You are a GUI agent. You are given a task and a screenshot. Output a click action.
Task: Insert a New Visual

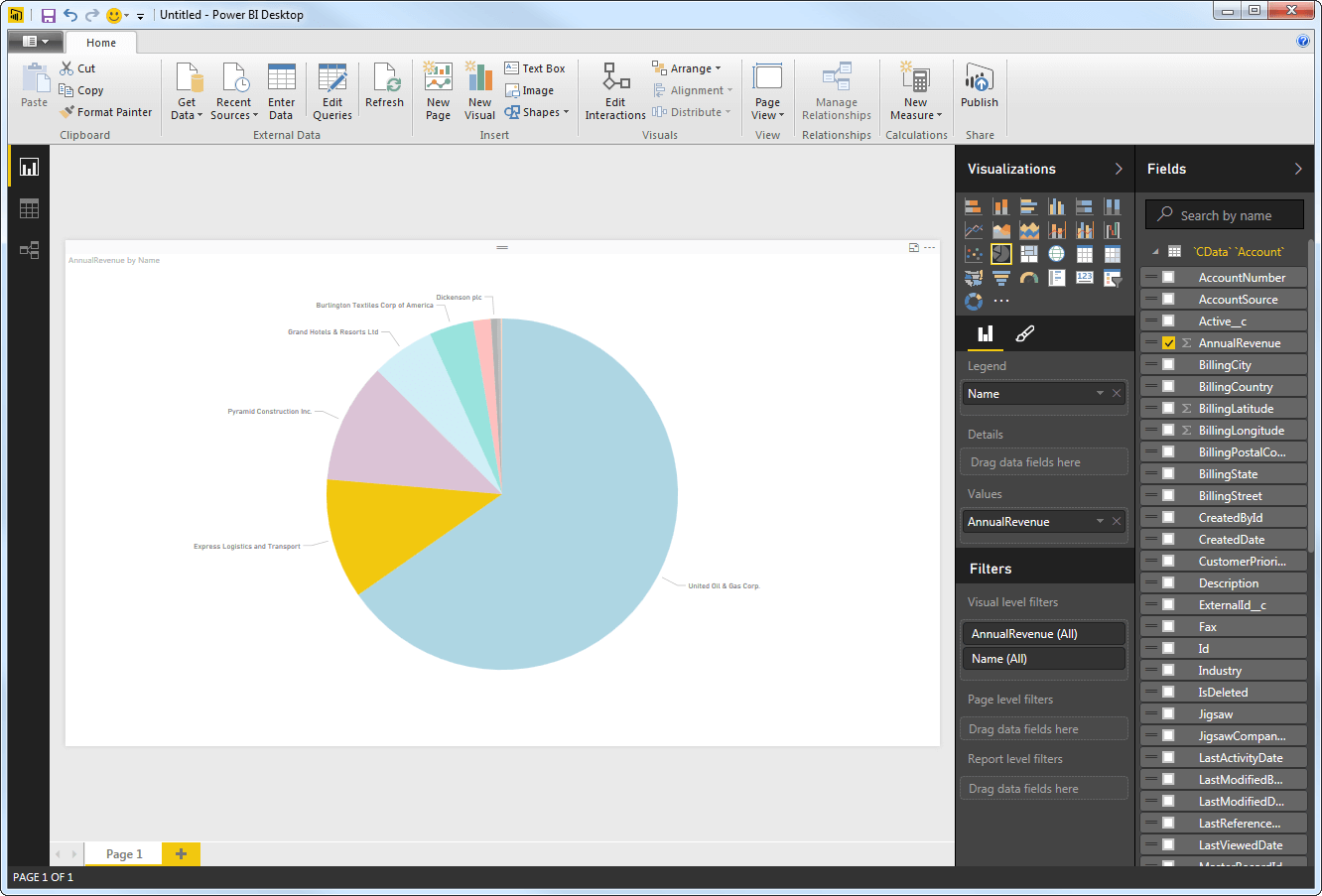click(x=479, y=92)
